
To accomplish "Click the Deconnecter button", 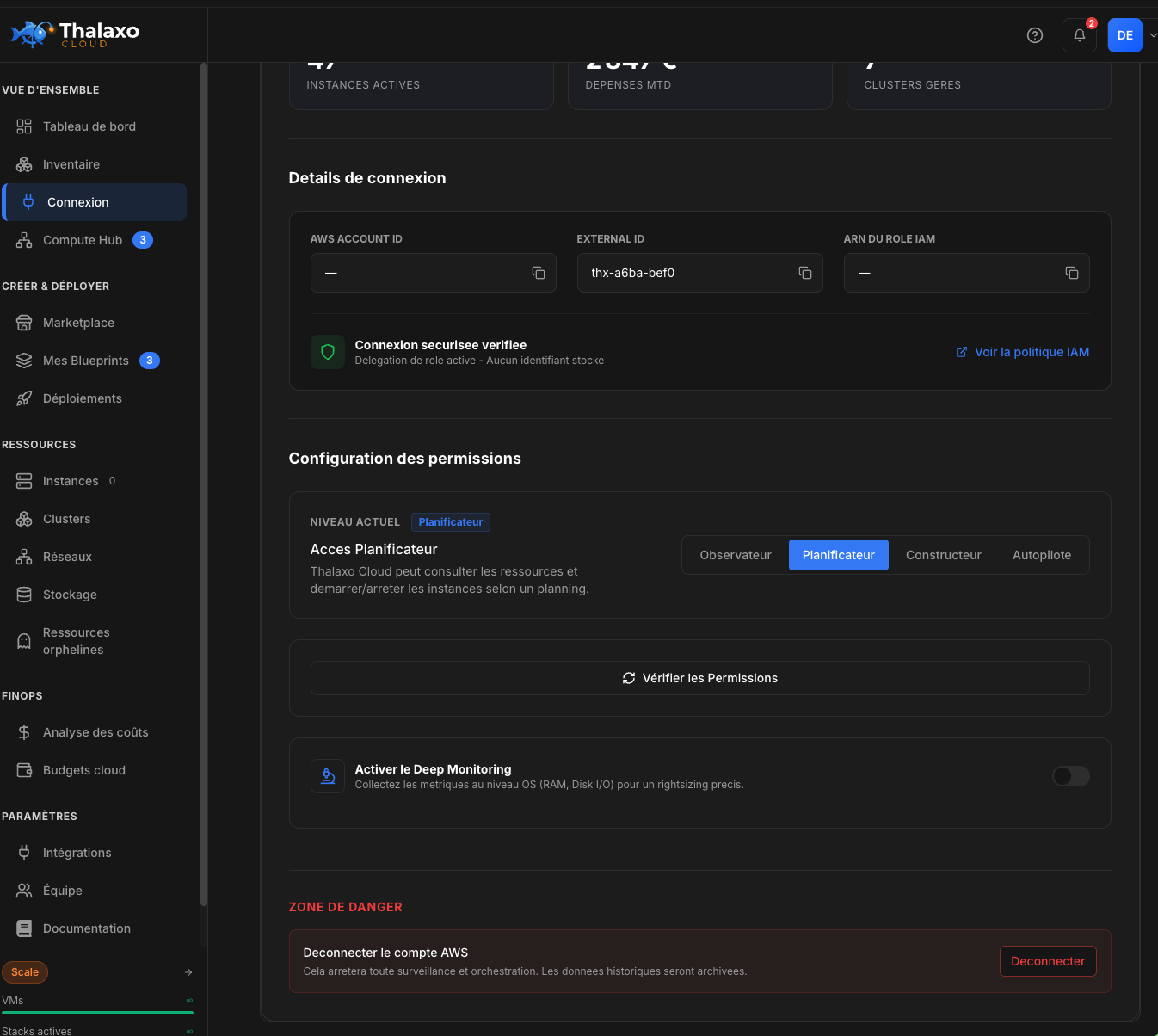I will 1048,961.
